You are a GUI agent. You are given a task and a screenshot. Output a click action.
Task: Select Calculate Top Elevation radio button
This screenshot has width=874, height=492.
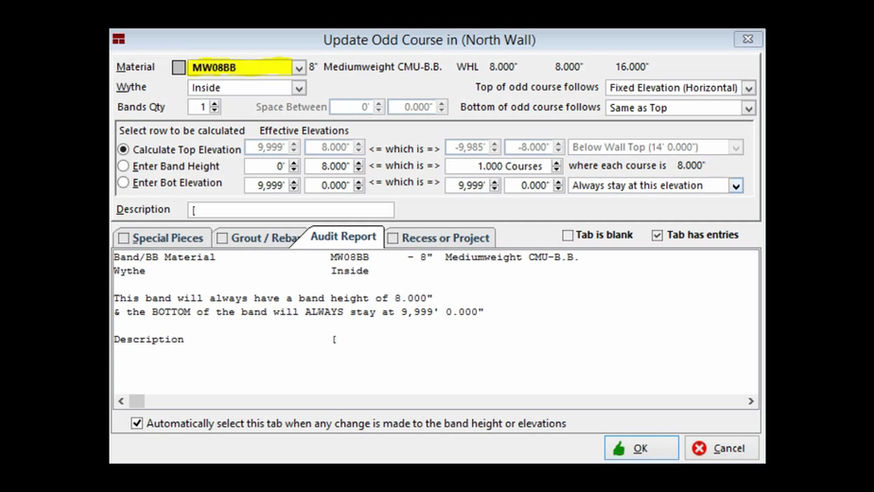coord(123,149)
